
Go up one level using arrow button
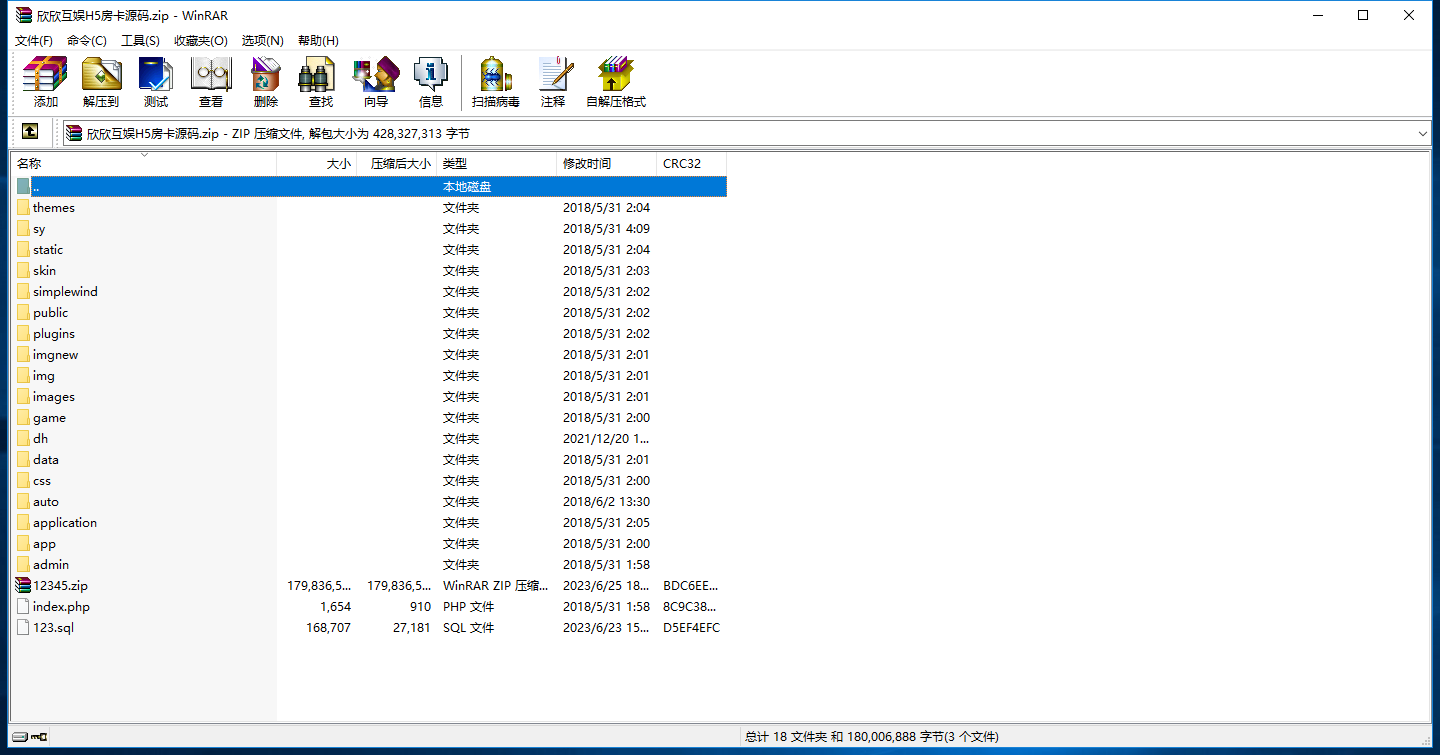coord(30,132)
